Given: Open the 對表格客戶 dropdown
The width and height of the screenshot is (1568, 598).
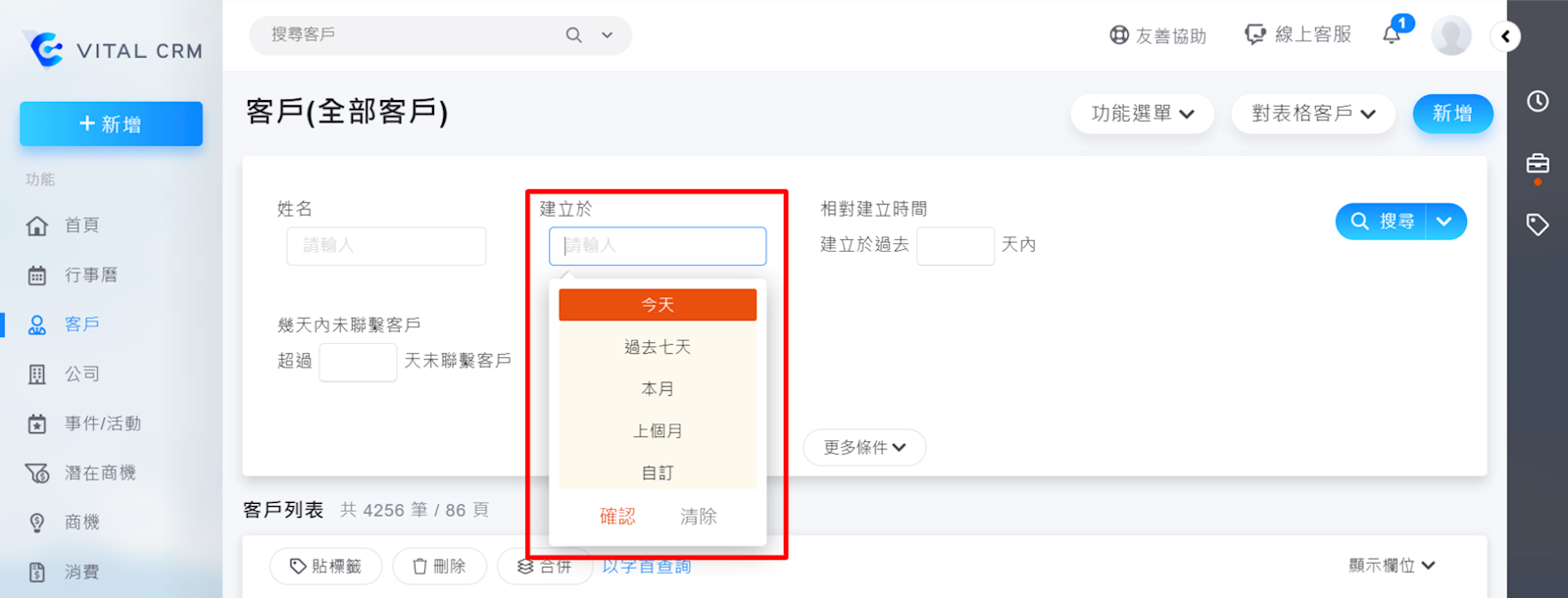Looking at the screenshot, I should [x=1312, y=114].
